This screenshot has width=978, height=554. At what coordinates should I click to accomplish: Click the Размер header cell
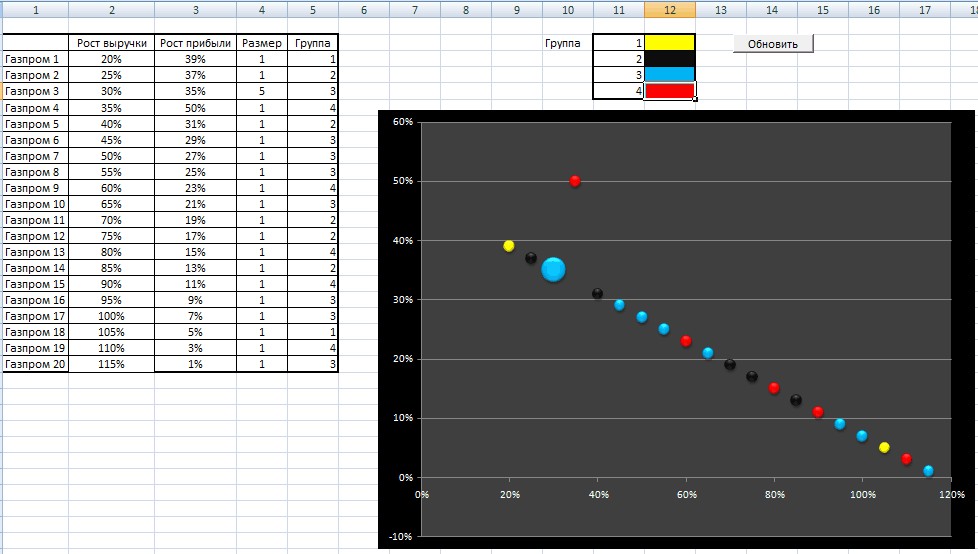point(262,43)
